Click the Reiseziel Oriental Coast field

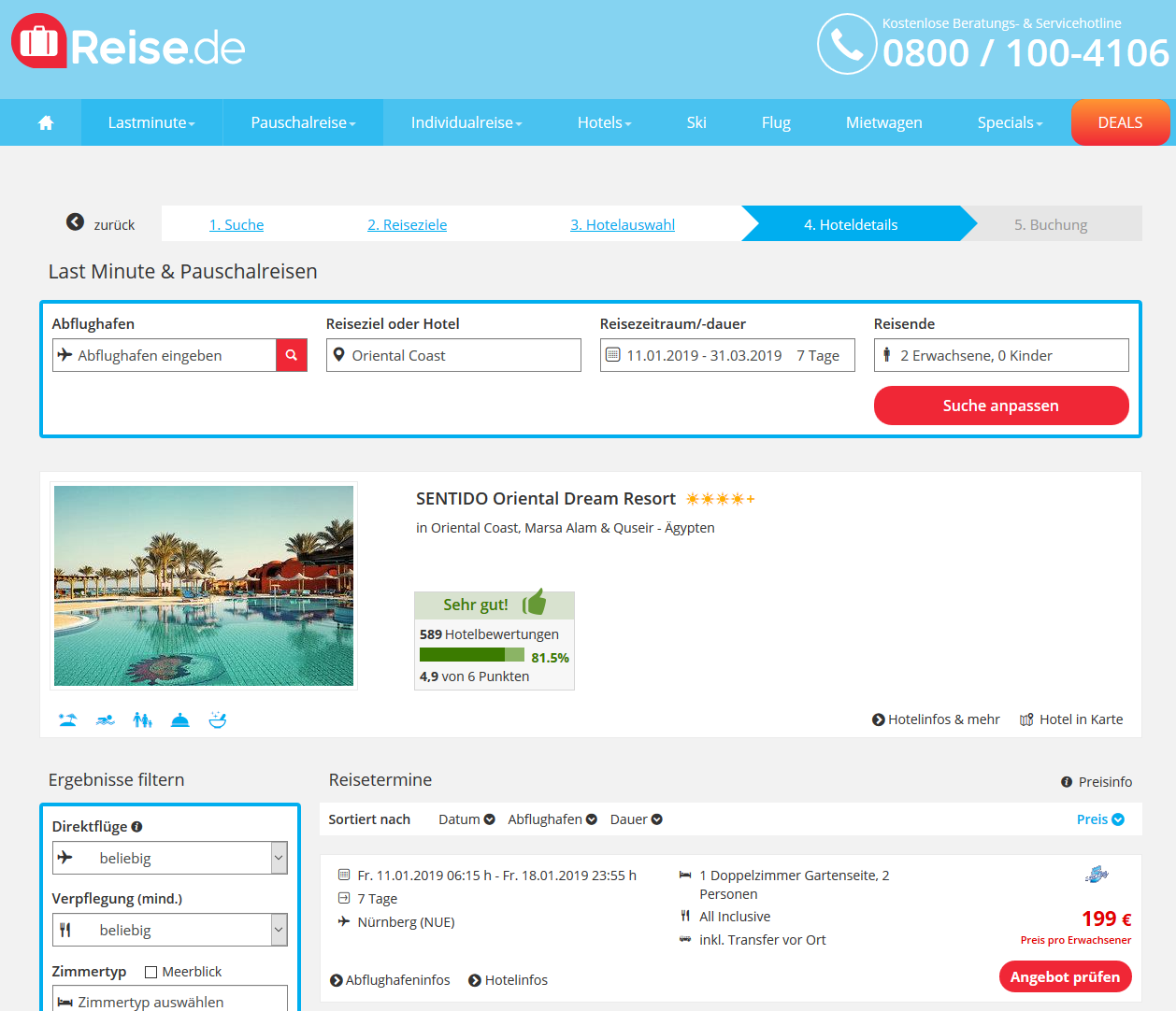[453, 355]
